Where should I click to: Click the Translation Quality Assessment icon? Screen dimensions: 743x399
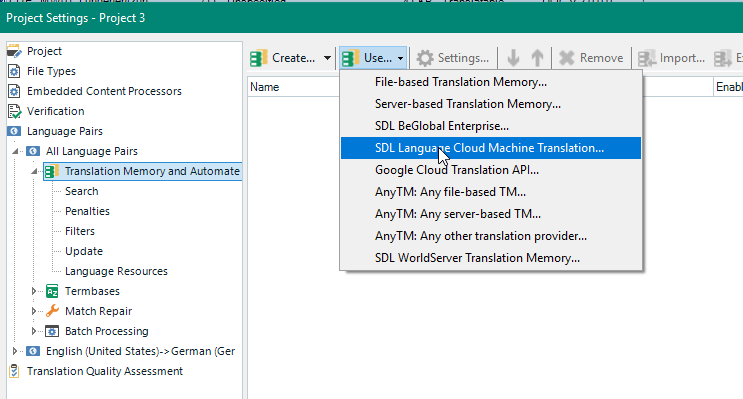[14, 371]
